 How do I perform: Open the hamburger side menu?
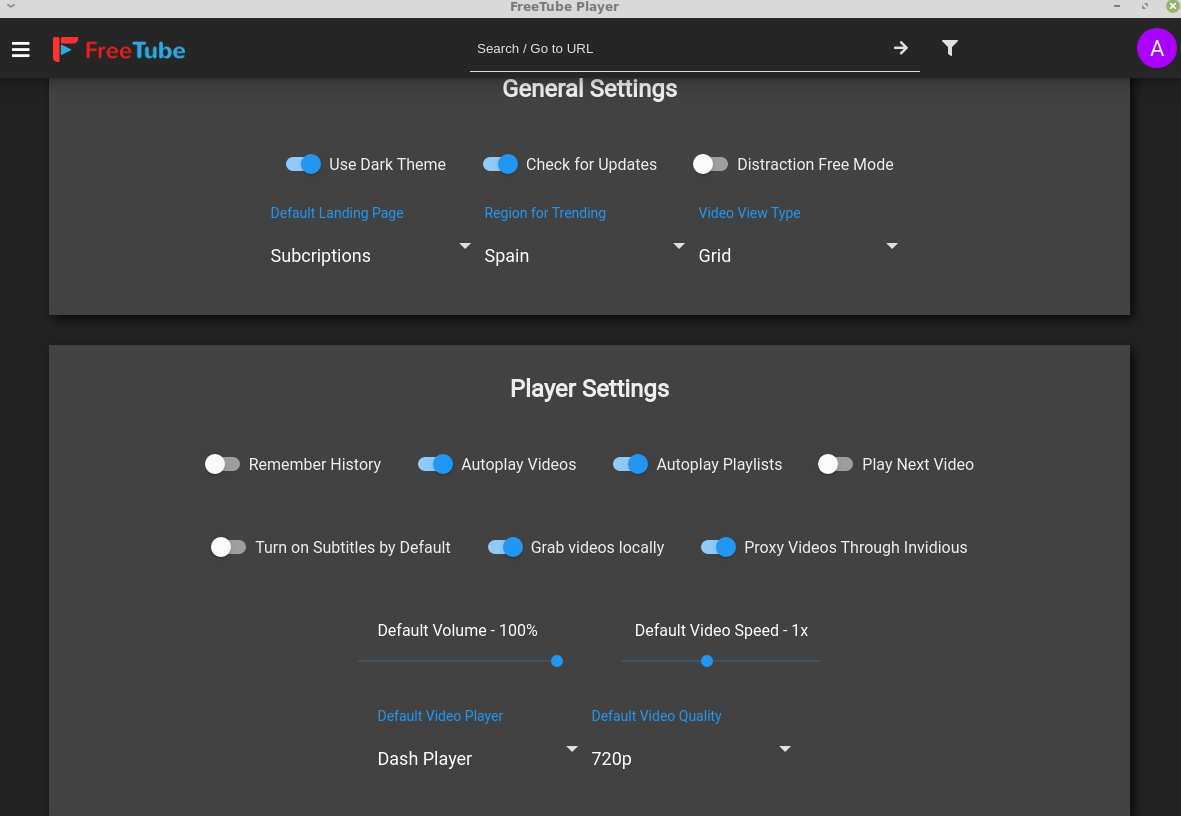click(x=21, y=50)
